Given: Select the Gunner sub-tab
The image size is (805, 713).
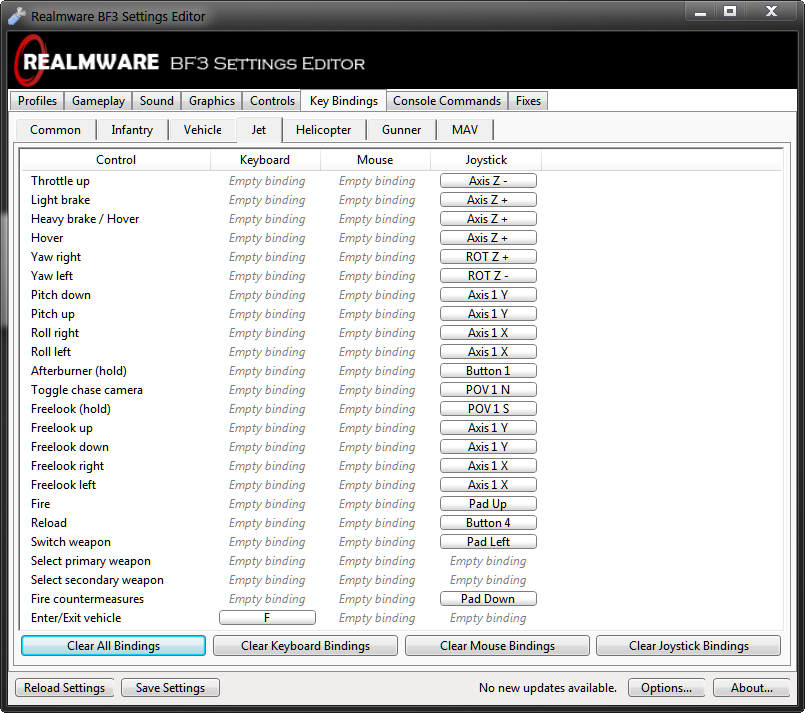Looking at the screenshot, I should [x=401, y=130].
